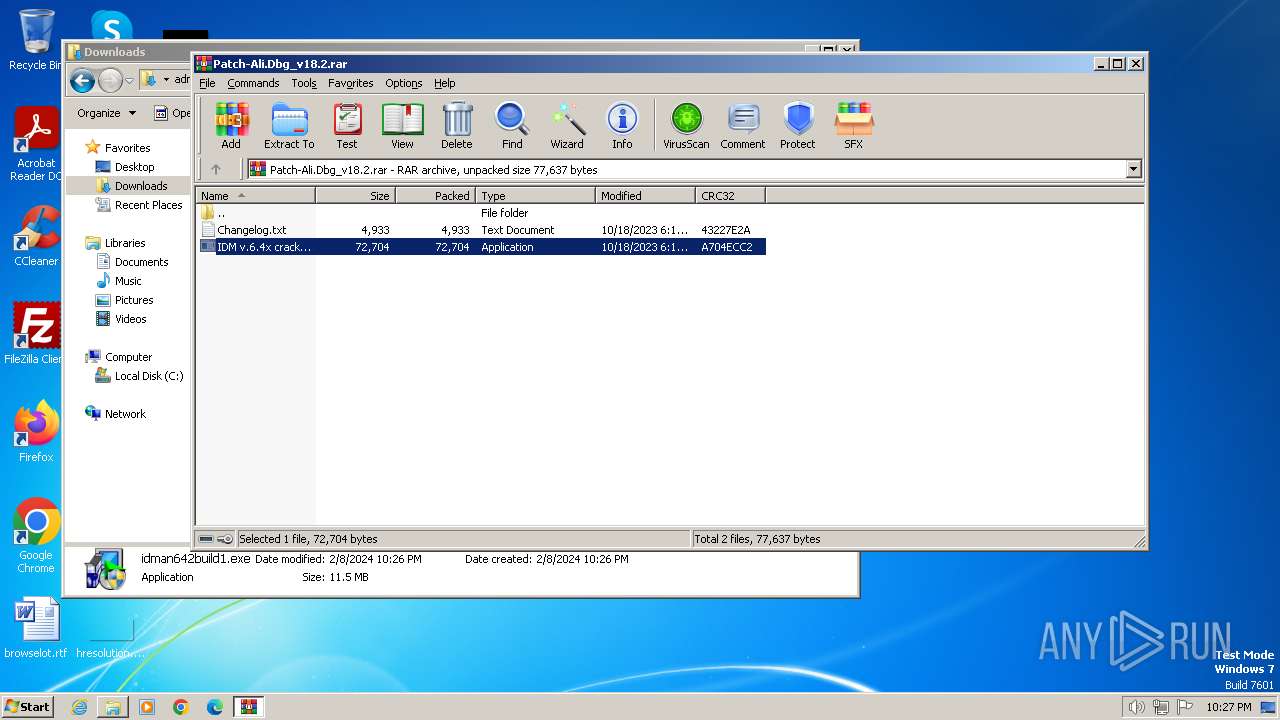
Task: Open Music library in navigation pane
Action: click(x=128, y=281)
